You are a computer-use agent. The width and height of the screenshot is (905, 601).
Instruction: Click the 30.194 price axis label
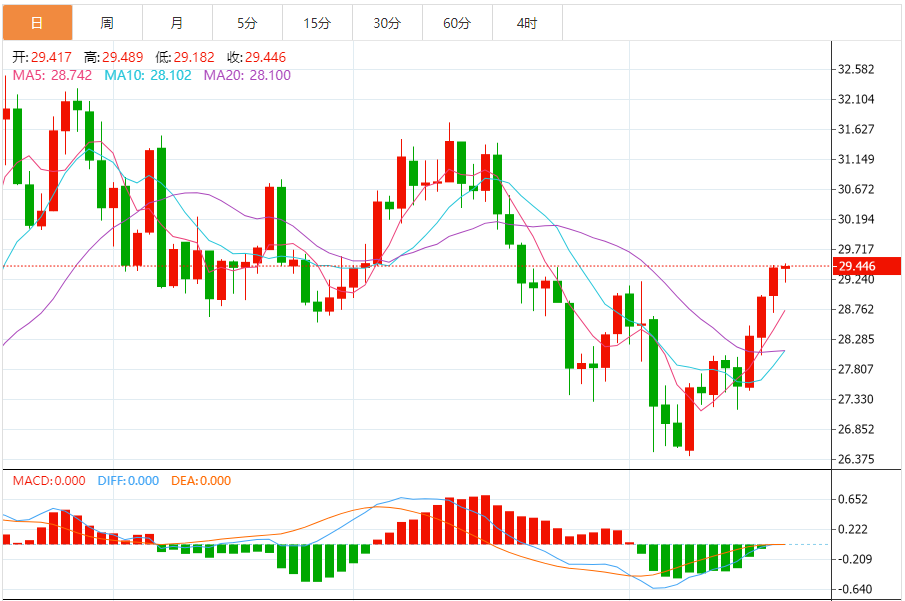click(x=856, y=219)
